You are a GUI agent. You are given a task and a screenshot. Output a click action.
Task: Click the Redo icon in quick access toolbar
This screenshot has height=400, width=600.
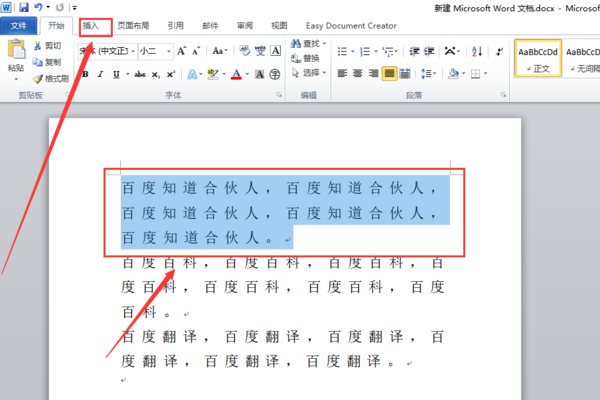pos(60,7)
